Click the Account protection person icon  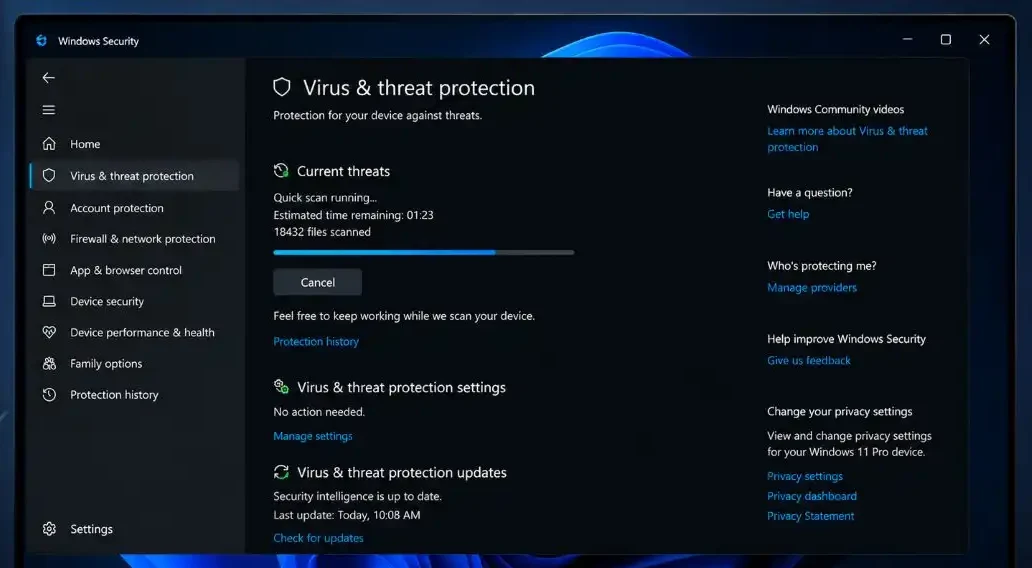point(49,207)
